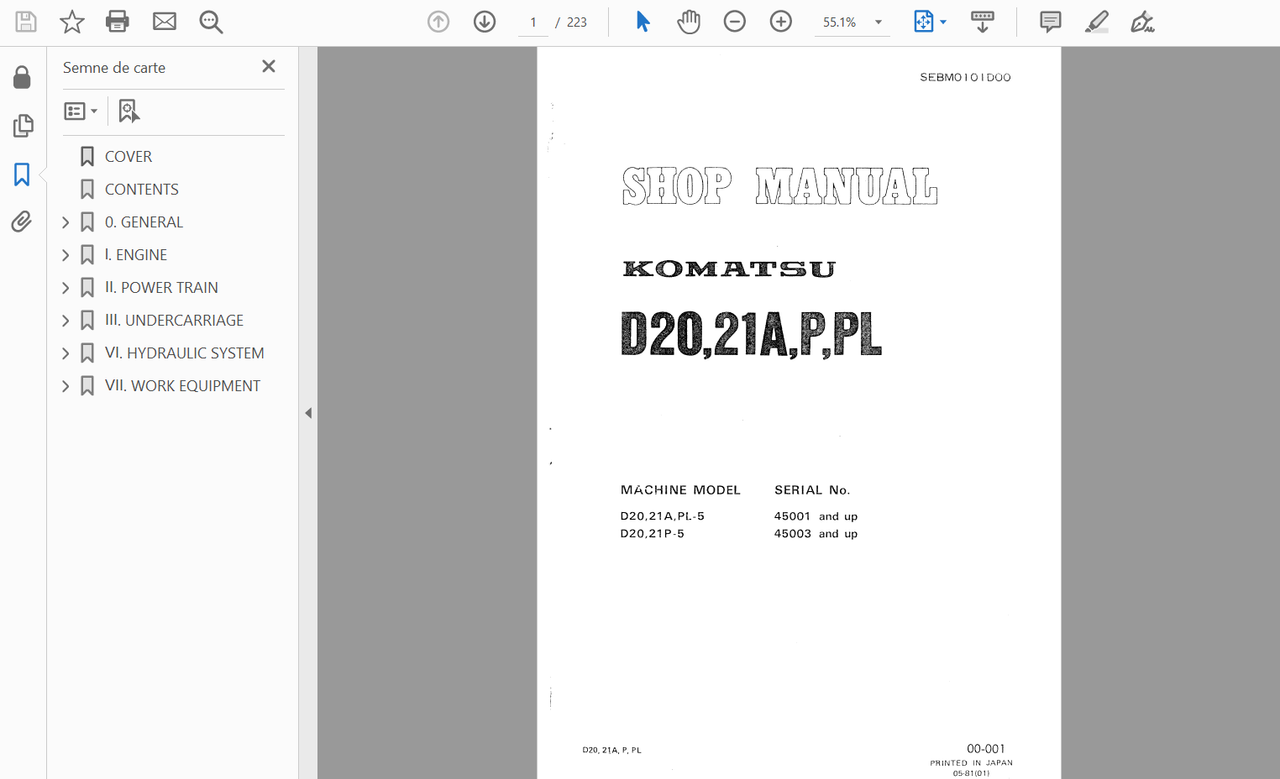The width and height of the screenshot is (1280, 779).
Task: Expand the I. ENGINE bookmark
Action: tap(66, 255)
